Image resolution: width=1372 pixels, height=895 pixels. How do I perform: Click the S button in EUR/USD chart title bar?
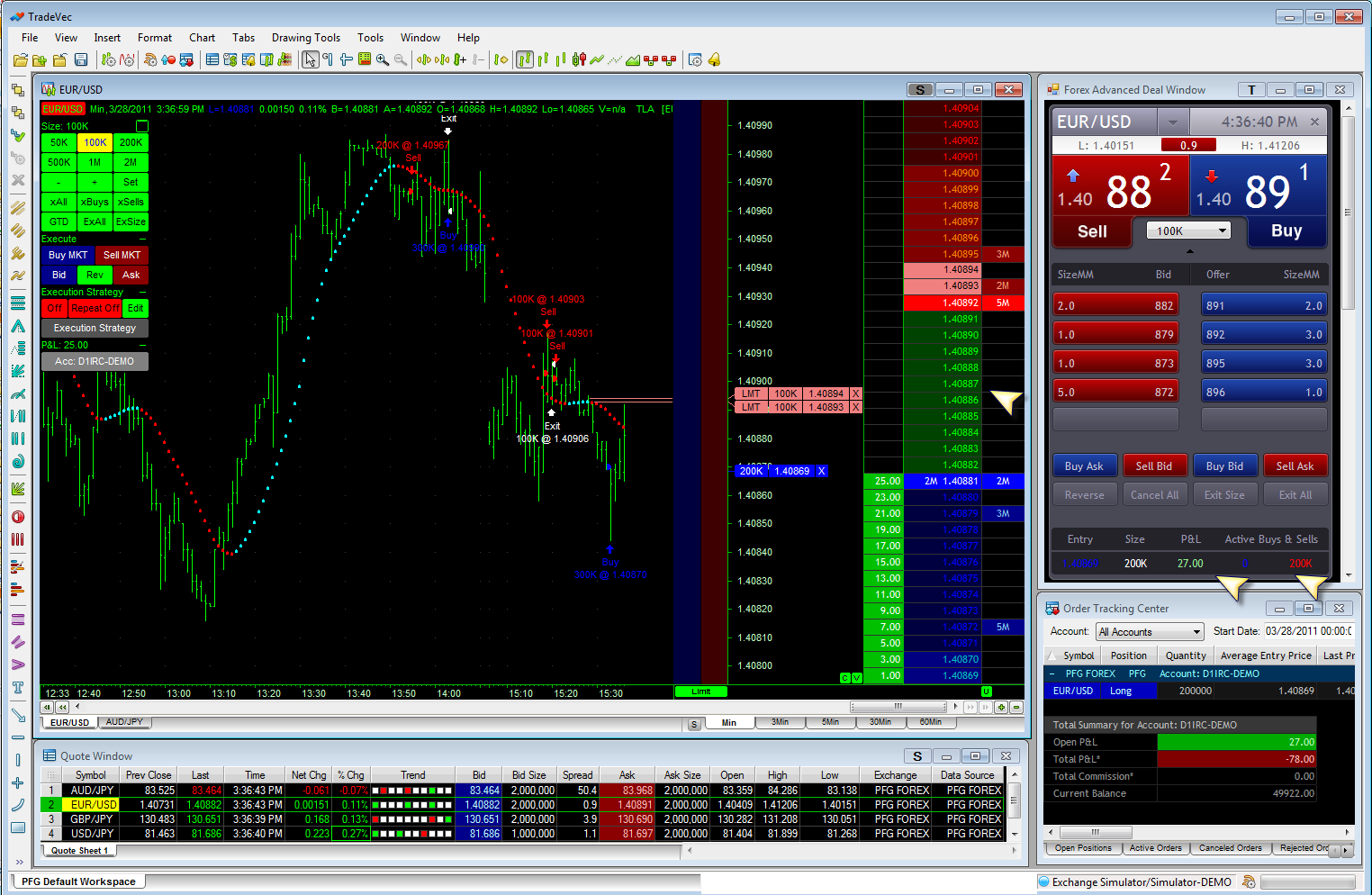(x=919, y=90)
